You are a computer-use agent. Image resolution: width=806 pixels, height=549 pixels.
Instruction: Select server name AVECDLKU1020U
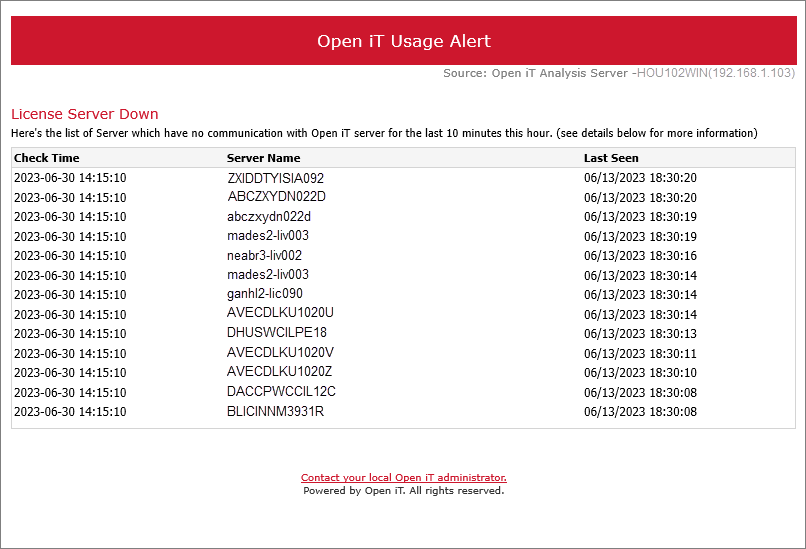[280, 313]
